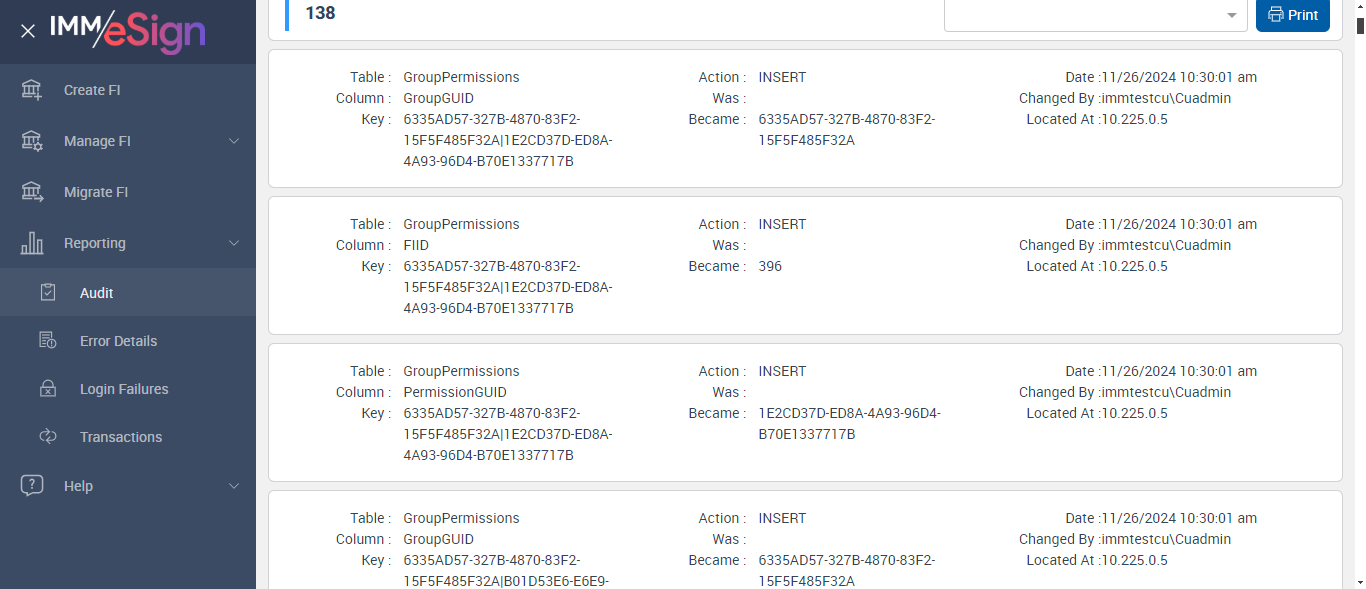This screenshot has height=589, width=1366.
Task: Click the Login Failures lock icon
Action: pyautogui.click(x=48, y=389)
